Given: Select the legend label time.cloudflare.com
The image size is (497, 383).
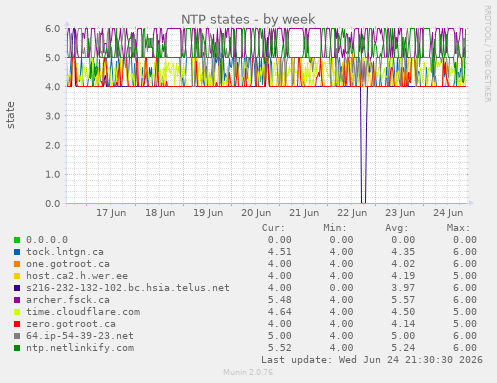Looking at the screenshot, I should click(x=83, y=312).
